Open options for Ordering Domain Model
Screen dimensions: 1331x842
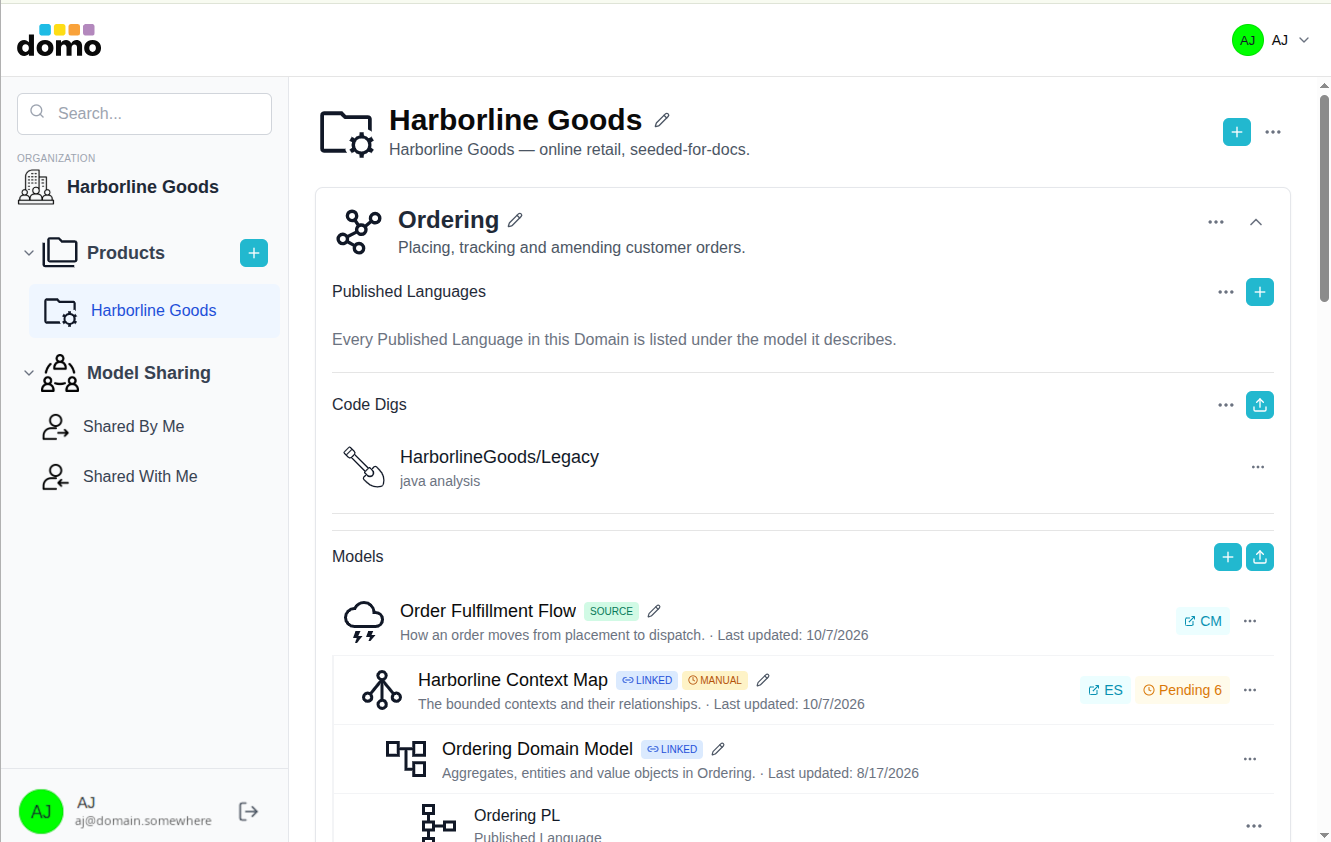tap(1250, 759)
